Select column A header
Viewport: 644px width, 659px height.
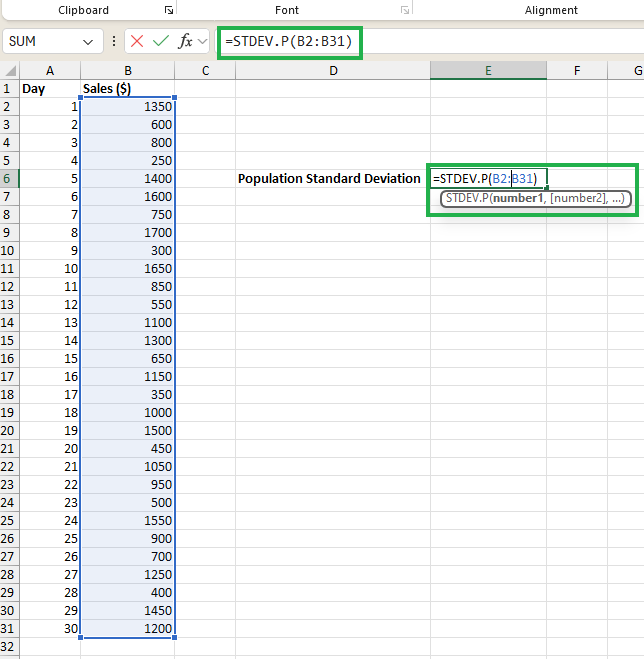click(x=50, y=71)
